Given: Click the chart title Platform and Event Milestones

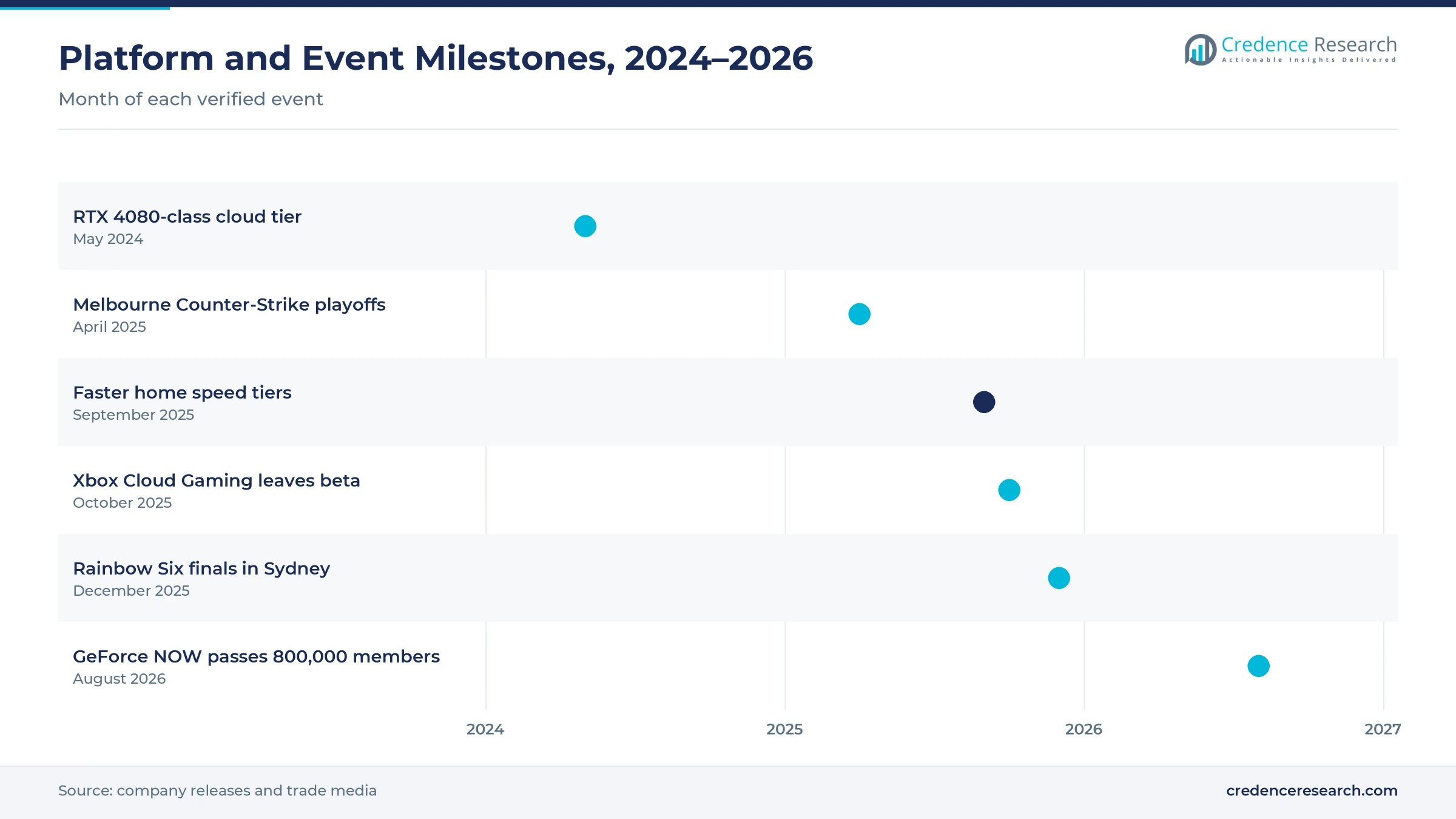Looking at the screenshot, I should (x=436, y=58).
